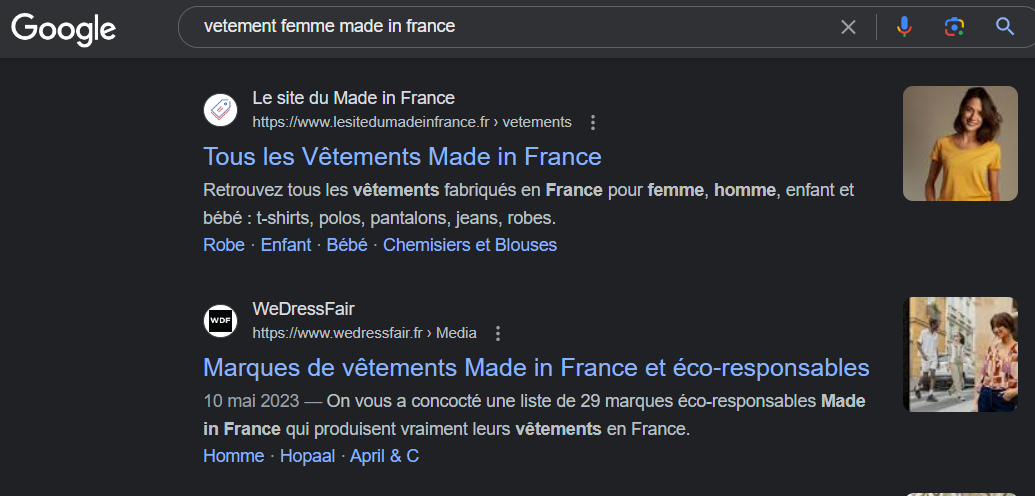Go to the Bébé sitelink
The image size is (1035, 496).
347,245
